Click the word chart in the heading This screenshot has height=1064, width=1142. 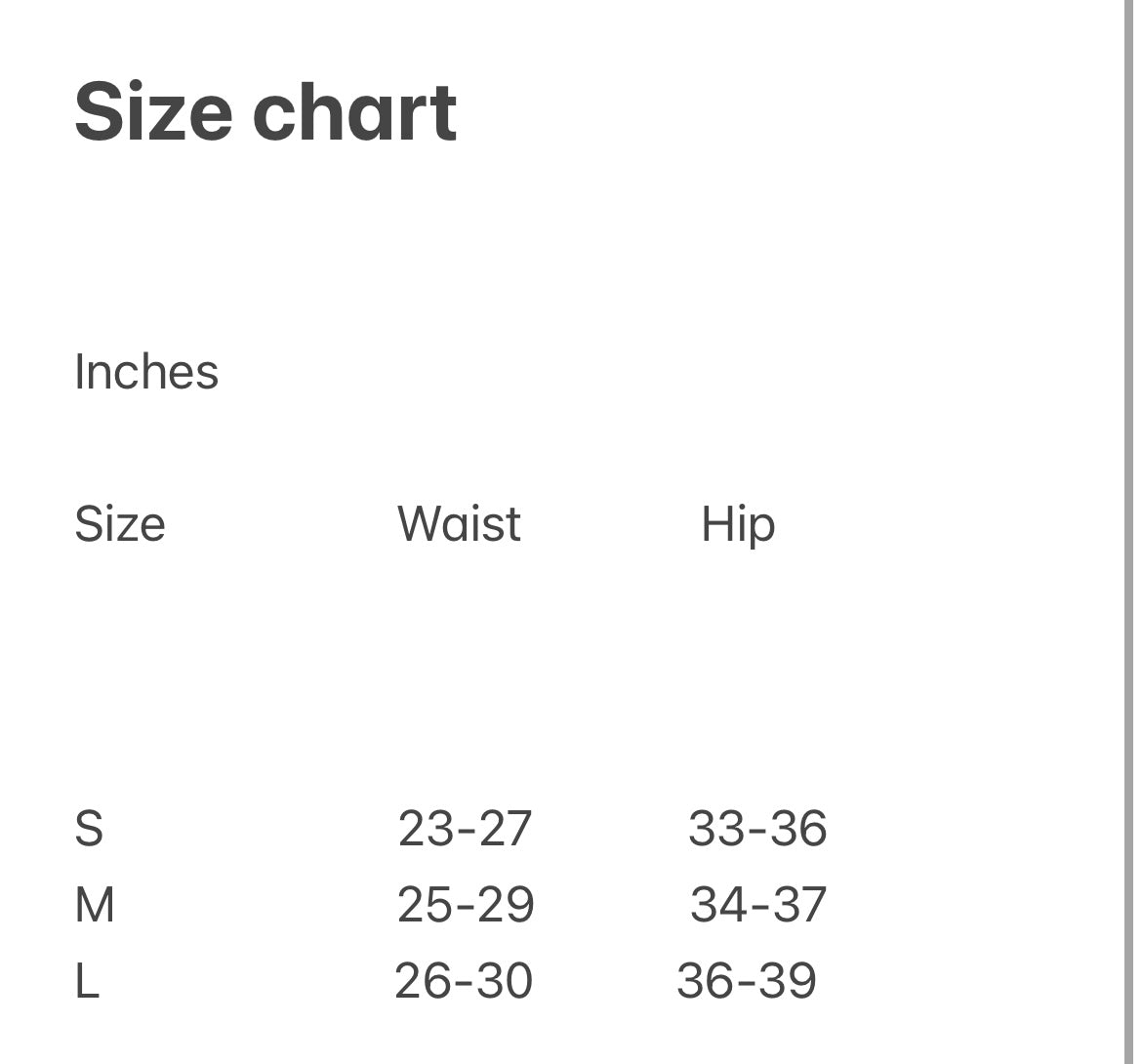pos(354,112)
